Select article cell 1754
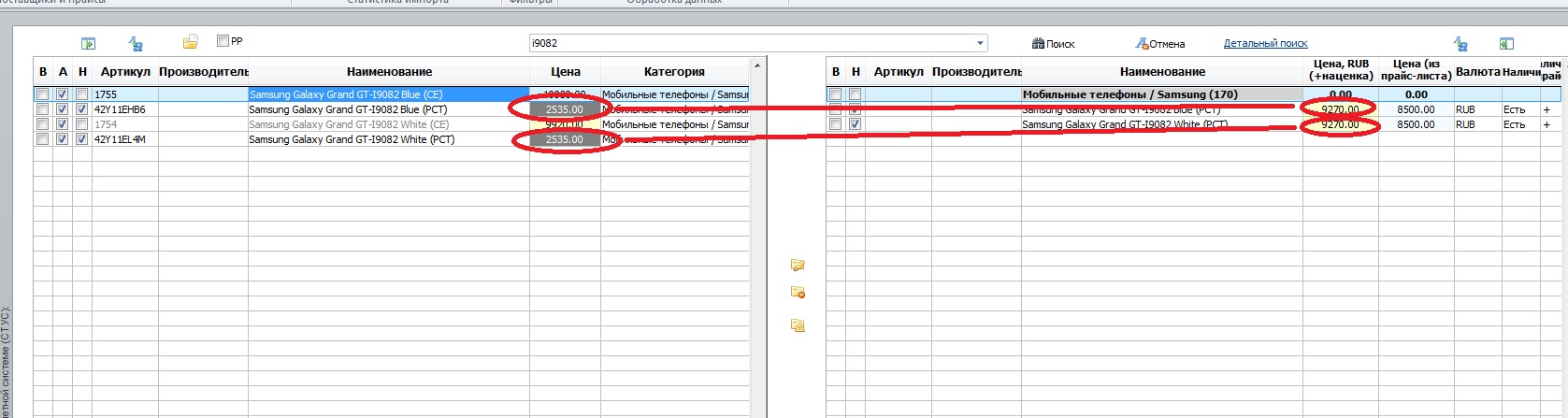This screenshot has height=418, width=1568. point(125,124)
